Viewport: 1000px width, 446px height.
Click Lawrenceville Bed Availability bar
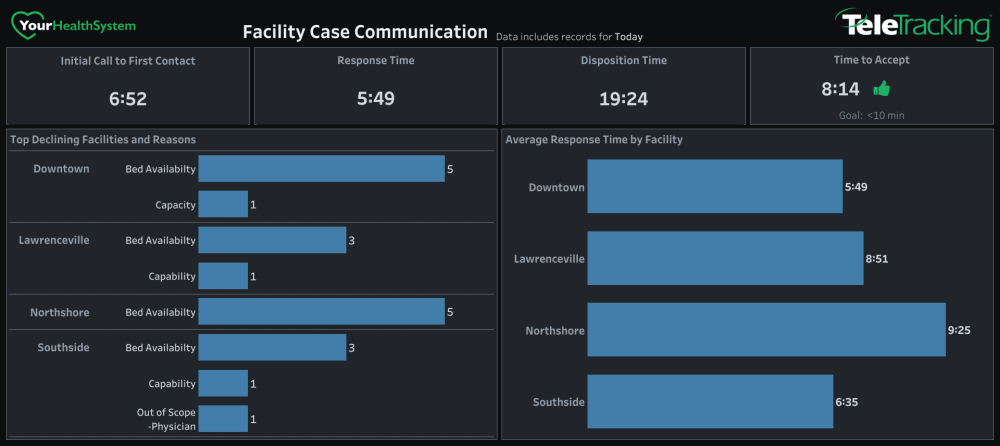tap(272, 240)
